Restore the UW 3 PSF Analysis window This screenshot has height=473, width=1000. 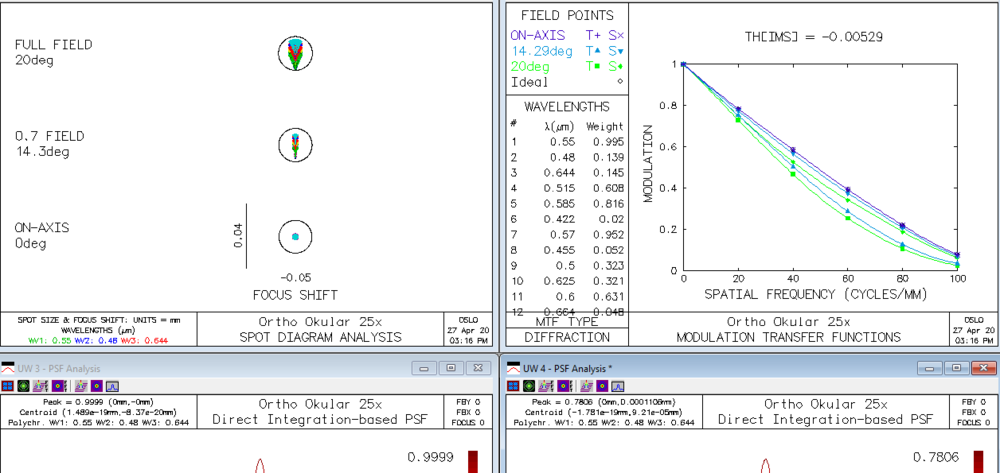452,368
